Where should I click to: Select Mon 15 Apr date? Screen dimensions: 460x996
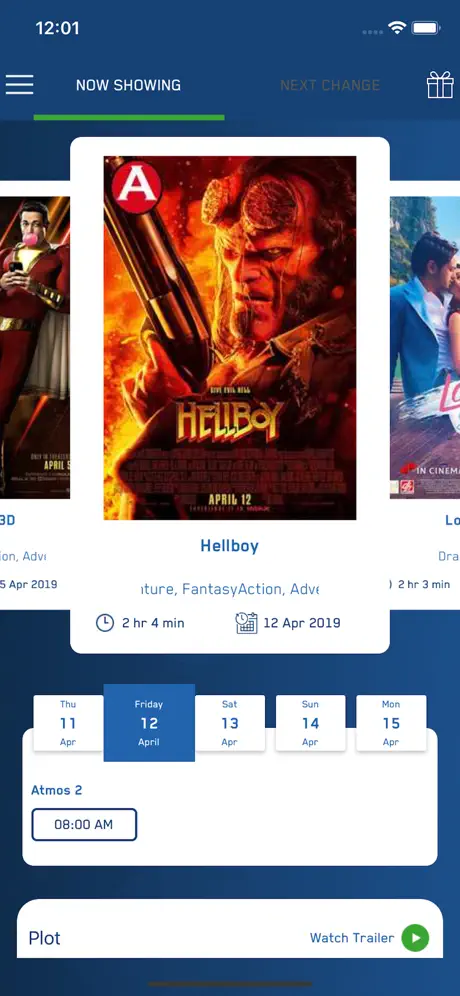click(x=391, y=723)
